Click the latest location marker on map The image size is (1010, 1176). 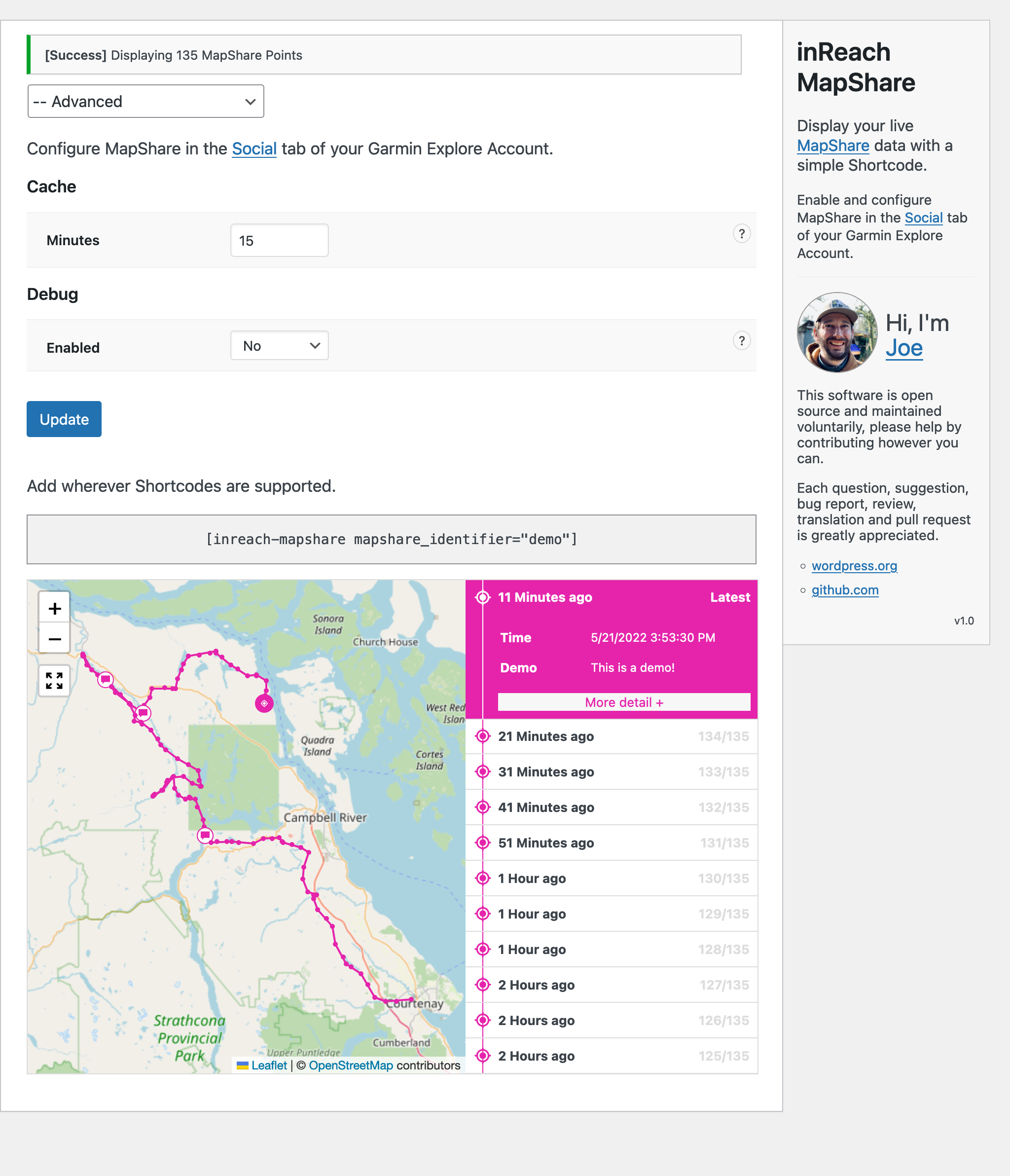coord(264,703)
